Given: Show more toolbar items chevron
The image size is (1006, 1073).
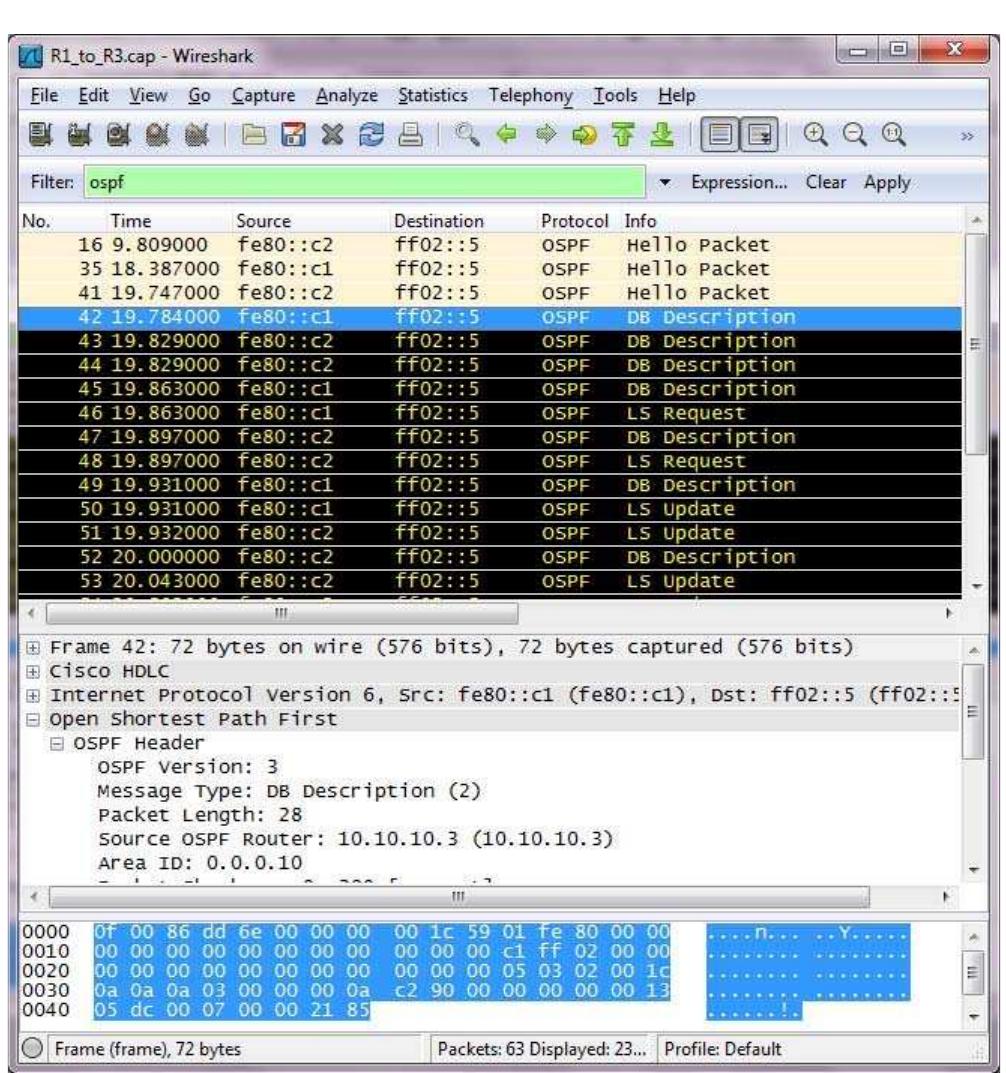Looking at the screenshot, I should point(966,136).
